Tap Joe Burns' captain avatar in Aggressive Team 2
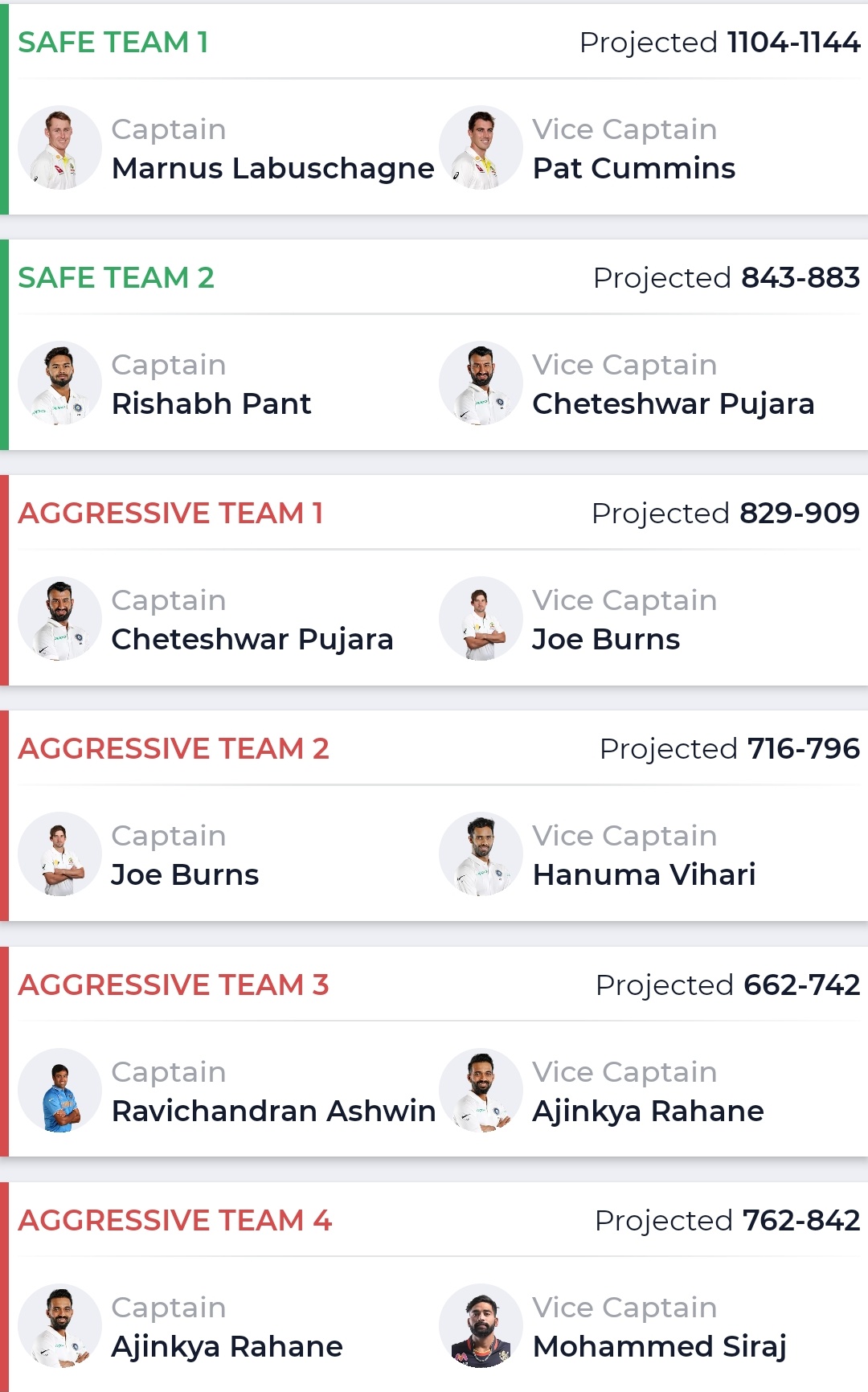Viewport: 868px width, 1392px height. tap(60, 854)
